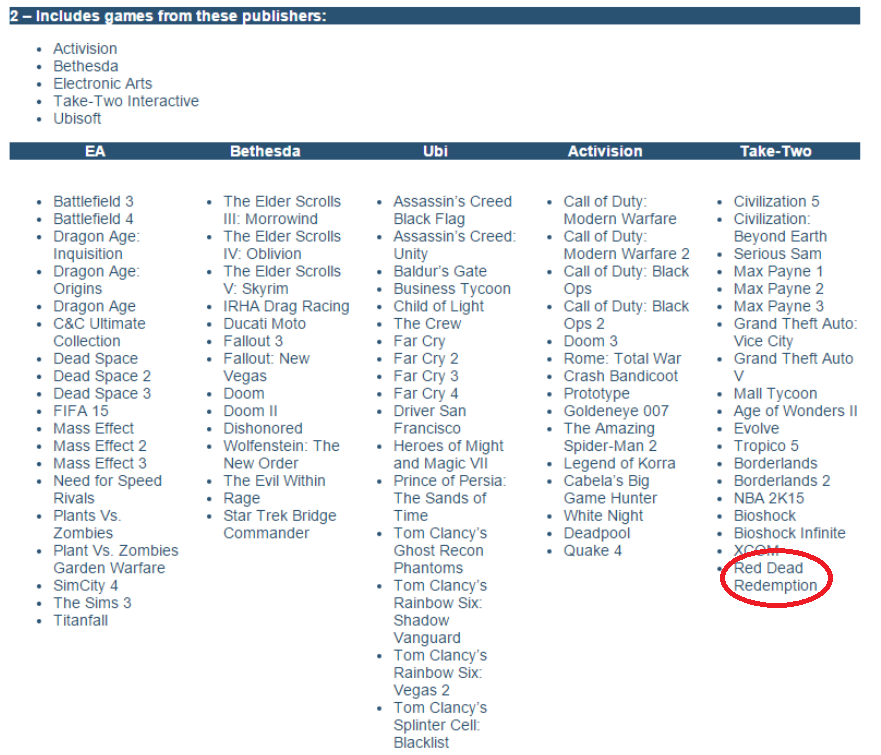Select 'Tom Clancy's Ghost Recon Phantoms' entry
This screenshot has width=881, height=755.
click(x=440, y=551)
